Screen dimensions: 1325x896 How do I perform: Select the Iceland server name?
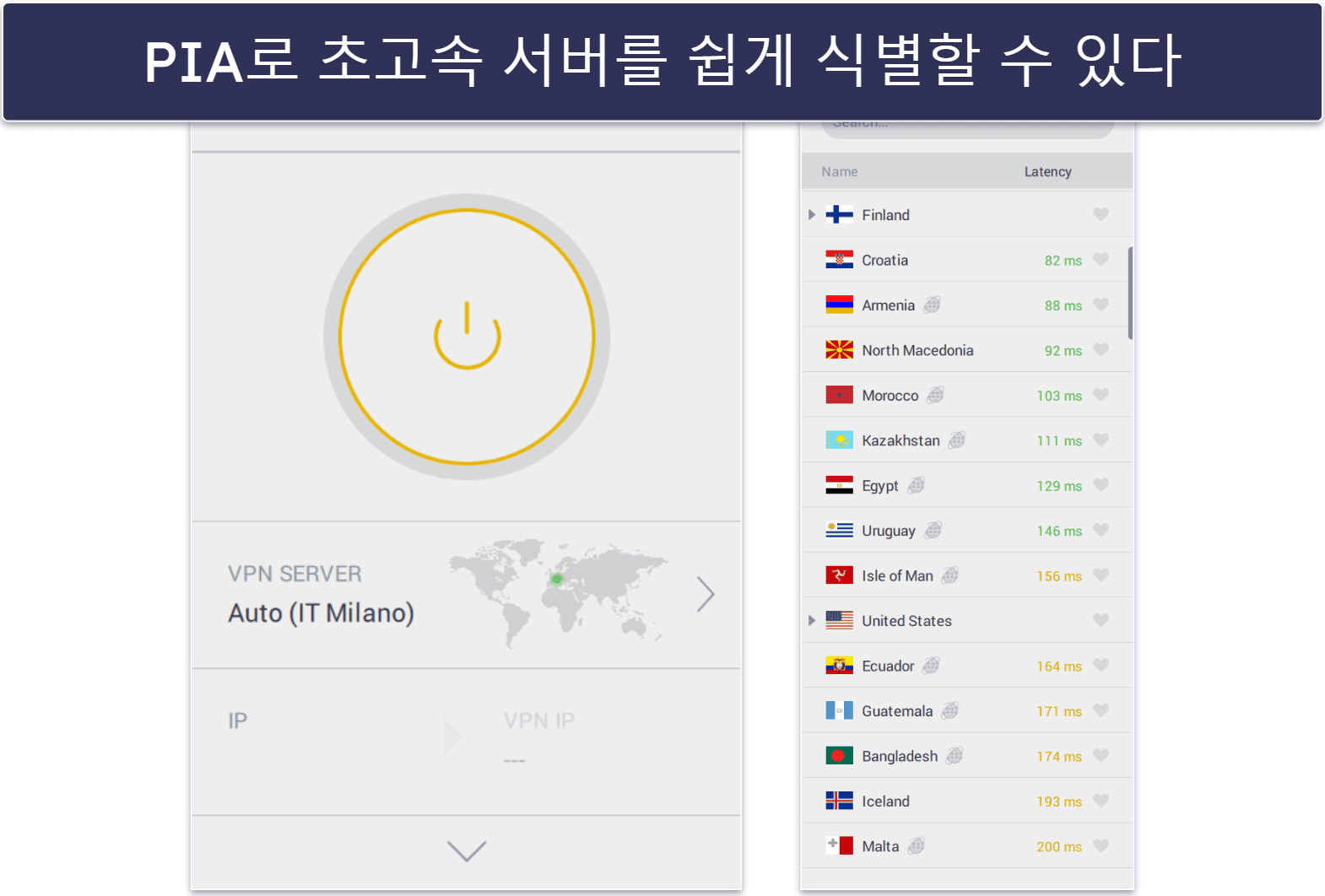coord(885,802)
